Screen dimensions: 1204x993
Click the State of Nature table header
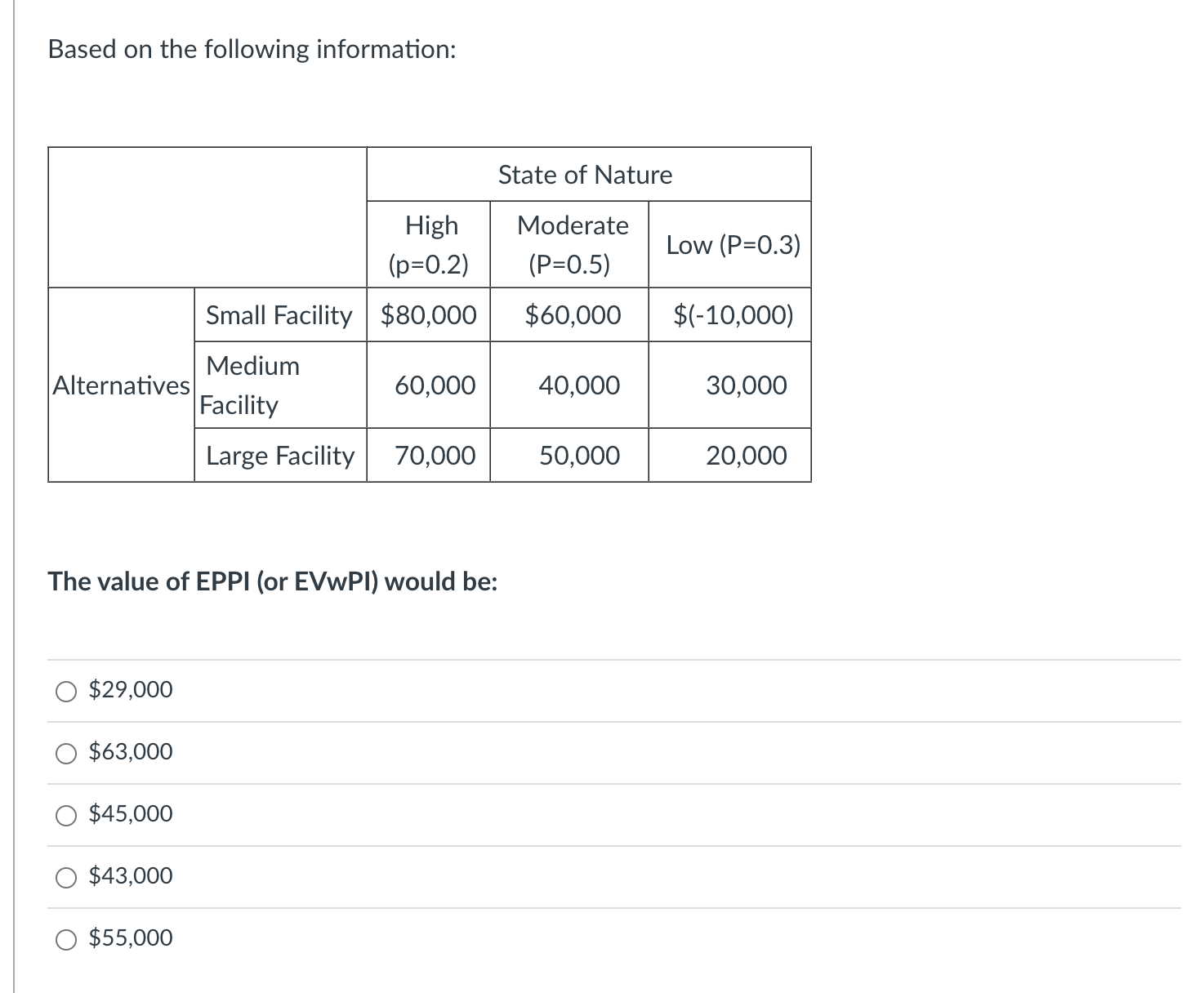coord(585,174)
